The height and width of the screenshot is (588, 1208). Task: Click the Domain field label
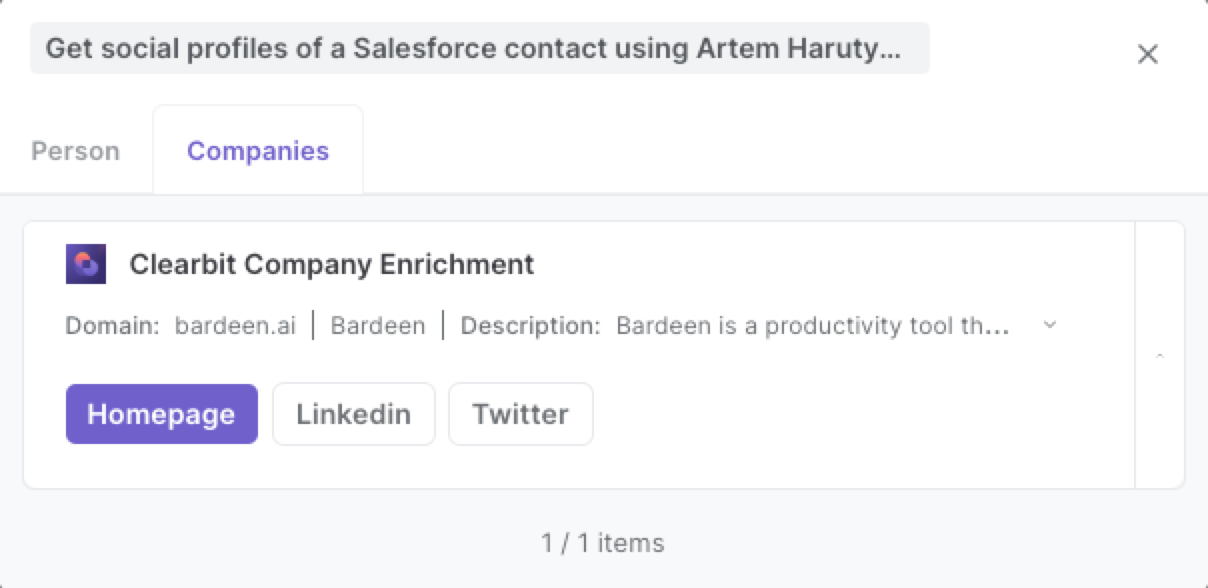(113, 326)
